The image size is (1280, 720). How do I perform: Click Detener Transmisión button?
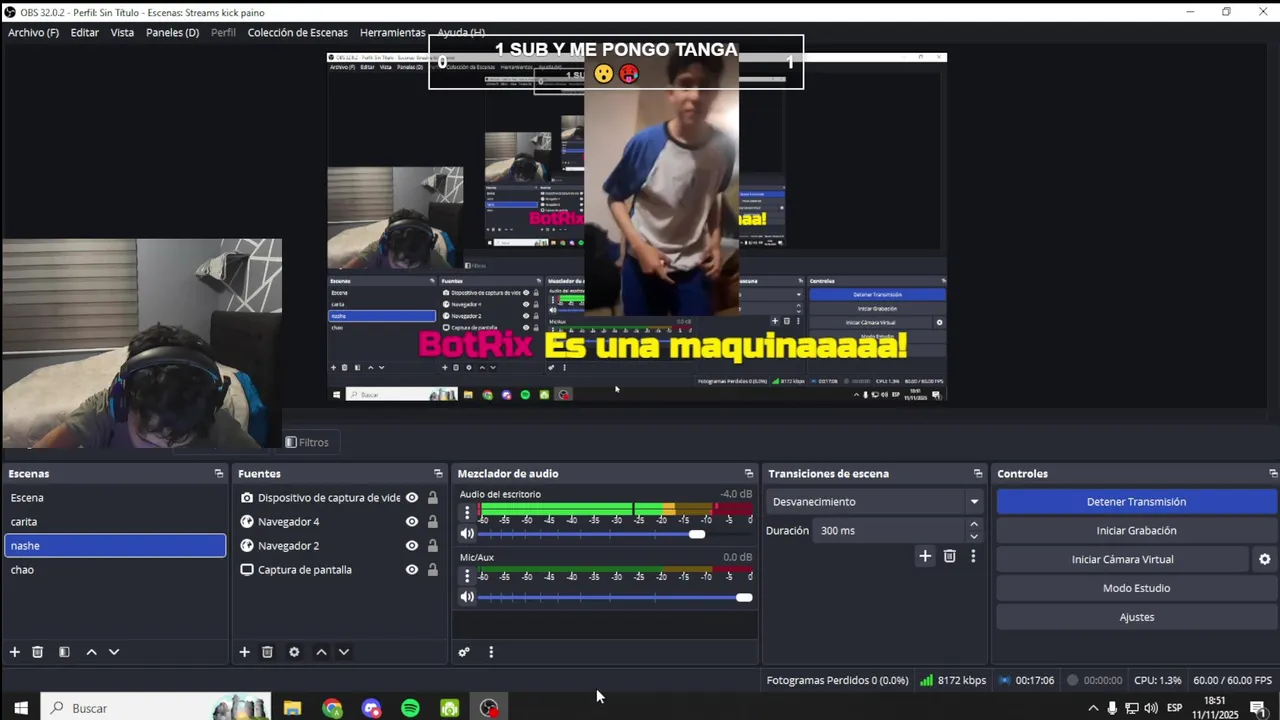(1136, 502)
